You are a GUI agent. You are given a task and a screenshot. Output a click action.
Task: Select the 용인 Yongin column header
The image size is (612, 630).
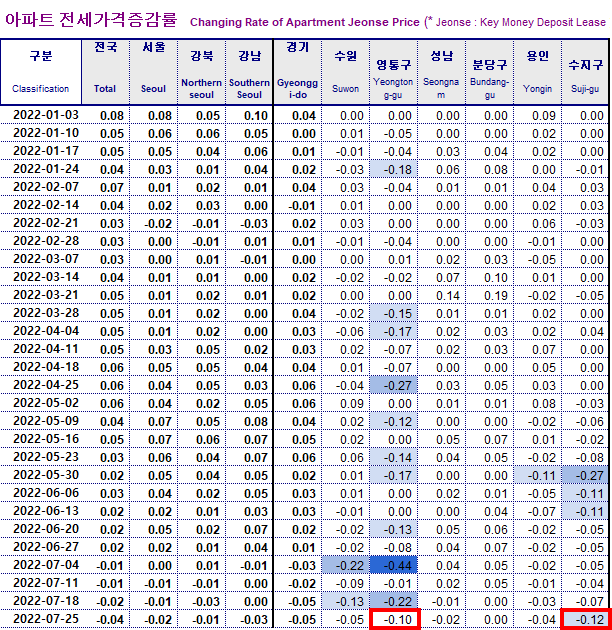(537, 72)
